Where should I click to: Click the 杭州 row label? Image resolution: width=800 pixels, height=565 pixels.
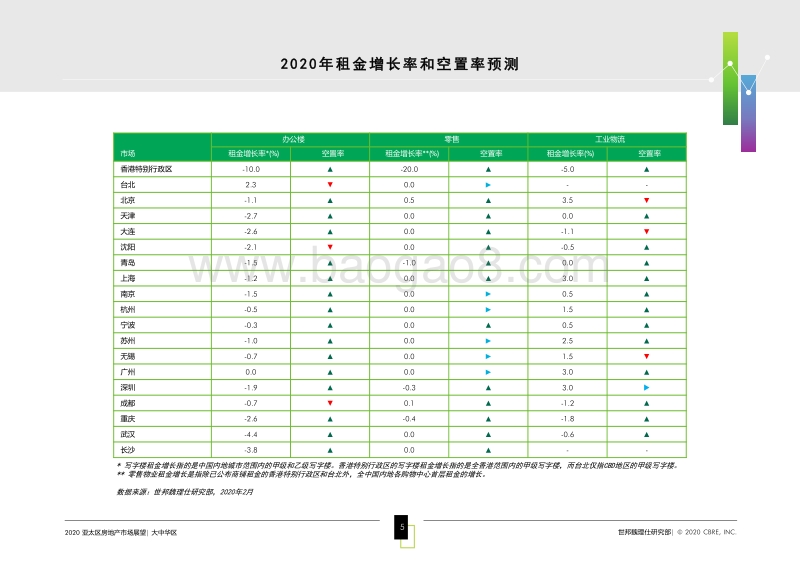(x=128, y=310)
